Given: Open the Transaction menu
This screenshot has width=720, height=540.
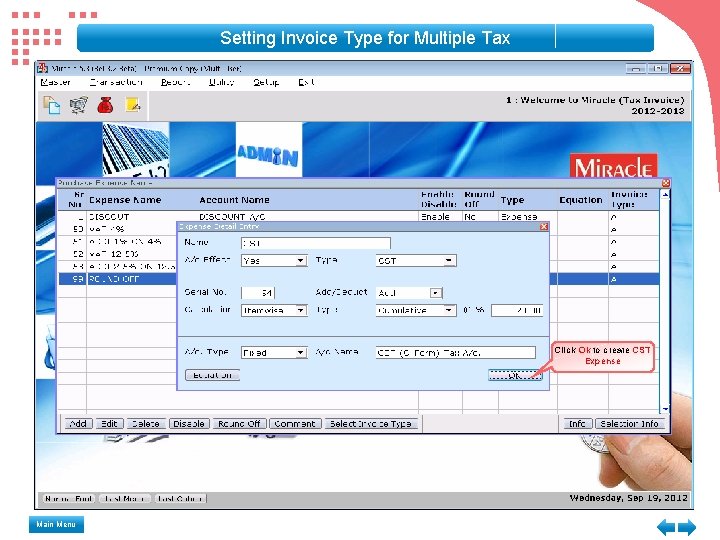Looking at the screenshot, I should (116, 82).
